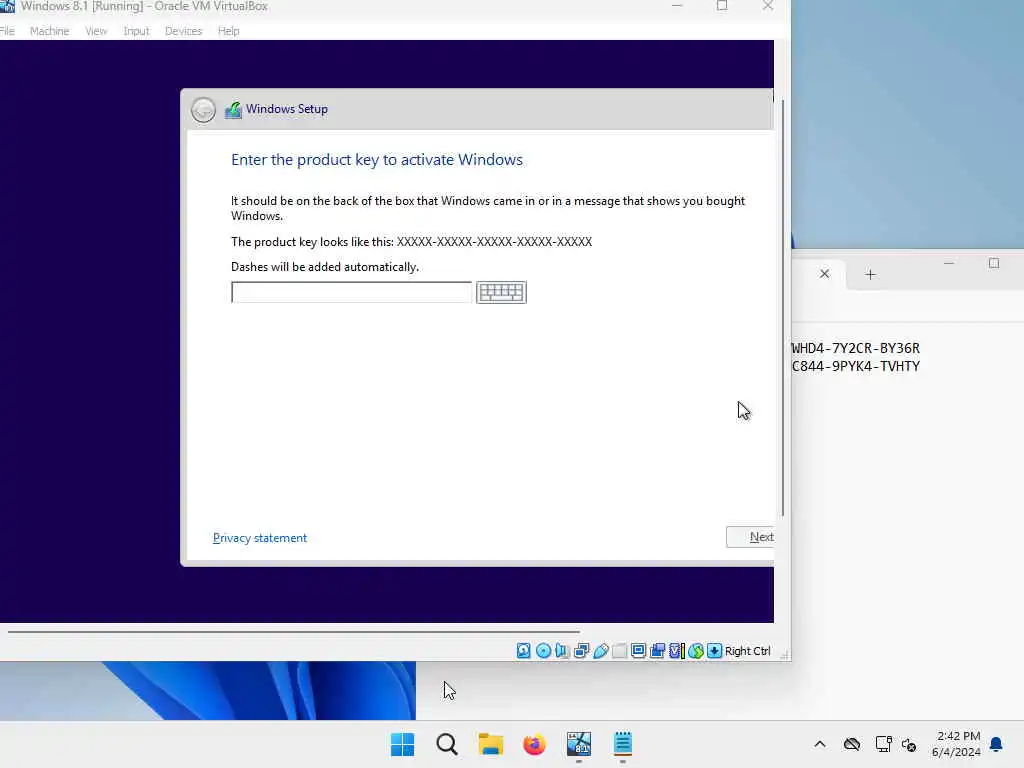This screenshot has width=1024, height=768.
Task: Open File Explorer from the taskbar
Action: (490, 744)
